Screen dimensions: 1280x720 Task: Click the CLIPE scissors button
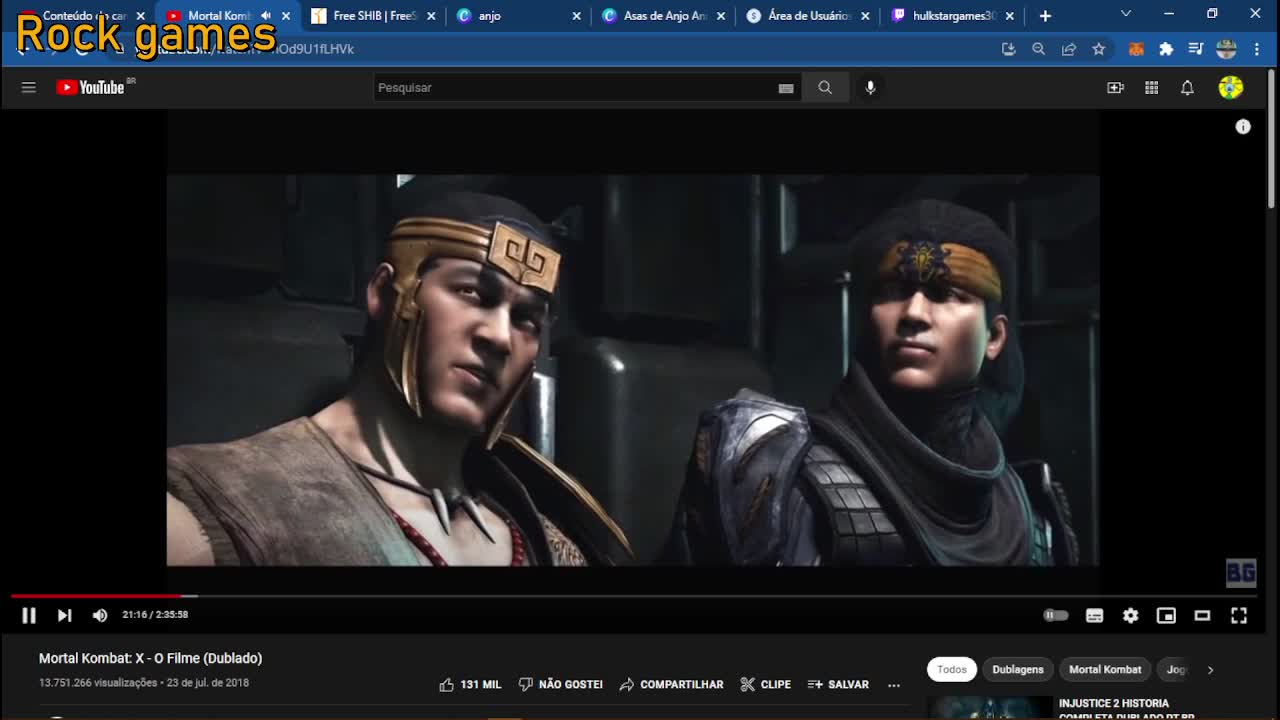coord(765,685)
